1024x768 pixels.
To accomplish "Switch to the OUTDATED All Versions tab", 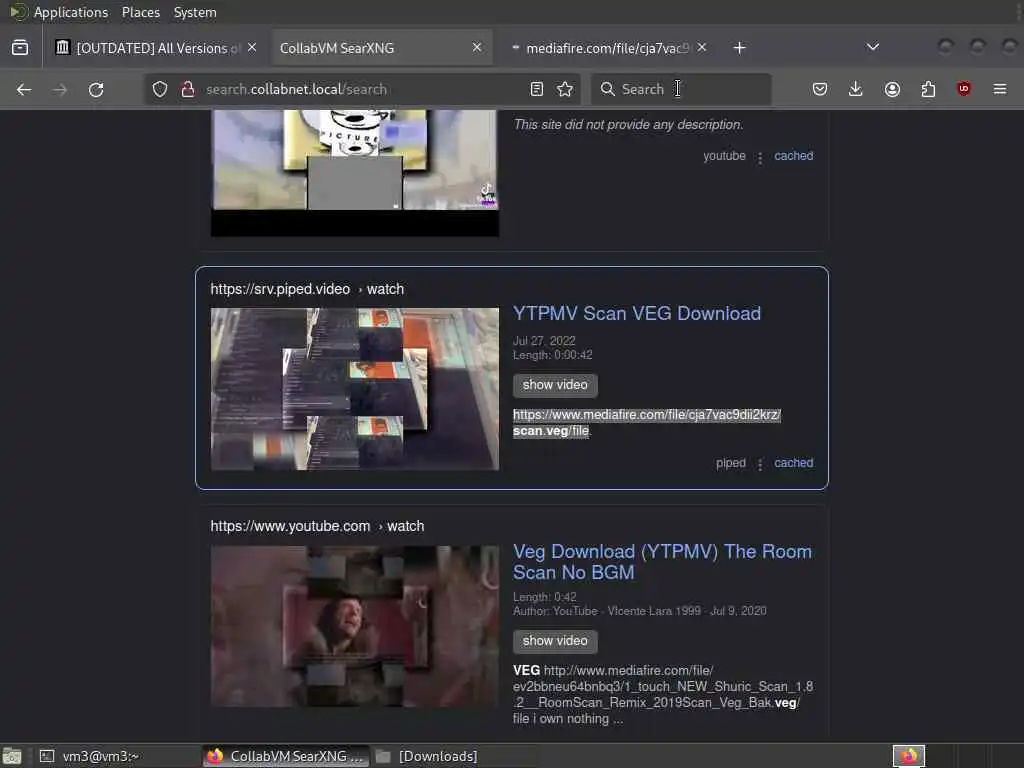I will click(155, 48).
